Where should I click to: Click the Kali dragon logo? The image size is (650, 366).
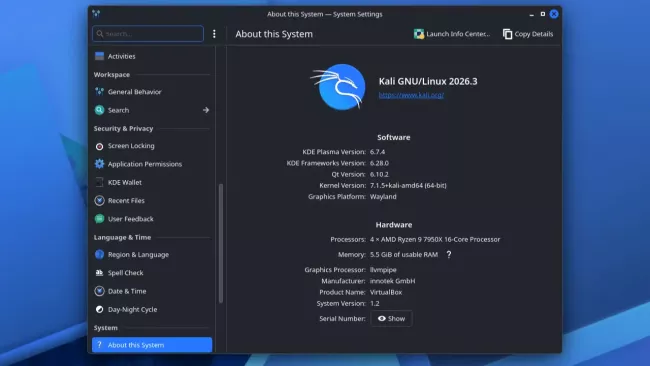(x=339, y=87)
